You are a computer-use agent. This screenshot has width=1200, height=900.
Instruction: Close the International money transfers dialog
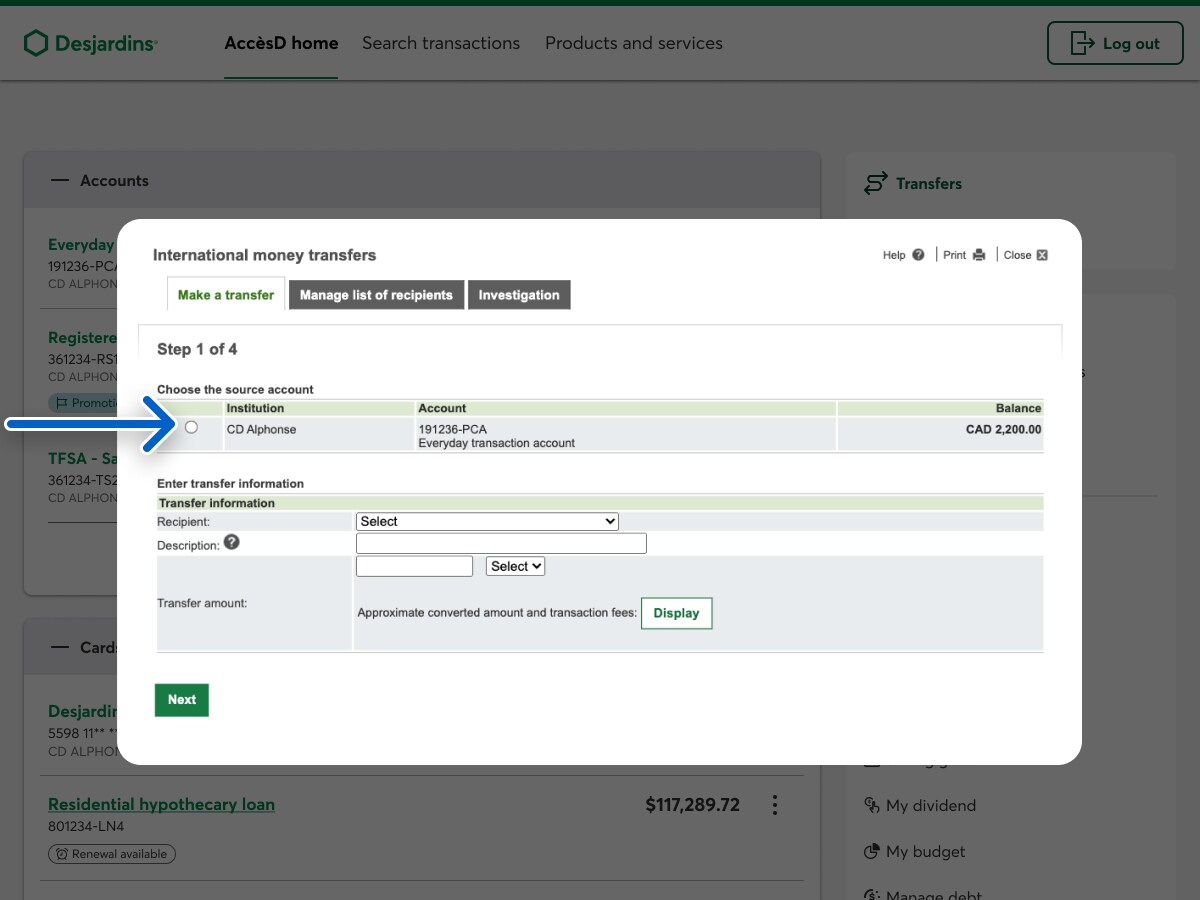[x=1041, y=255]
